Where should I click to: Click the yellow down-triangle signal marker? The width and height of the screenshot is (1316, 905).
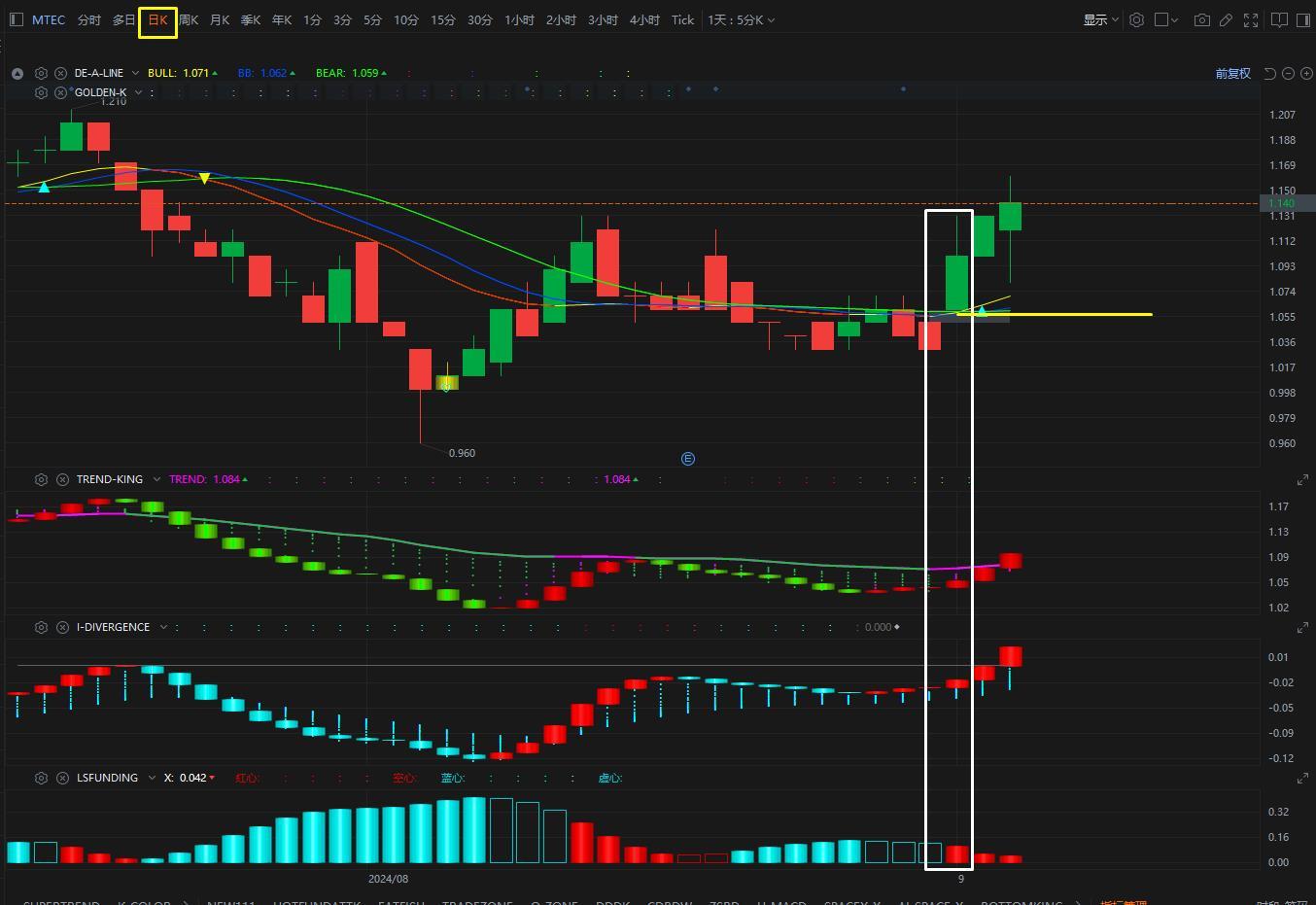(x=205, y=179)
